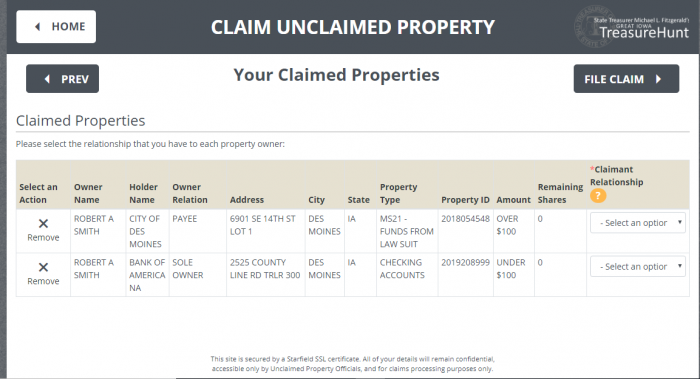
Task: Click the TreasureHunt logo text
Action: click(644, 33)
